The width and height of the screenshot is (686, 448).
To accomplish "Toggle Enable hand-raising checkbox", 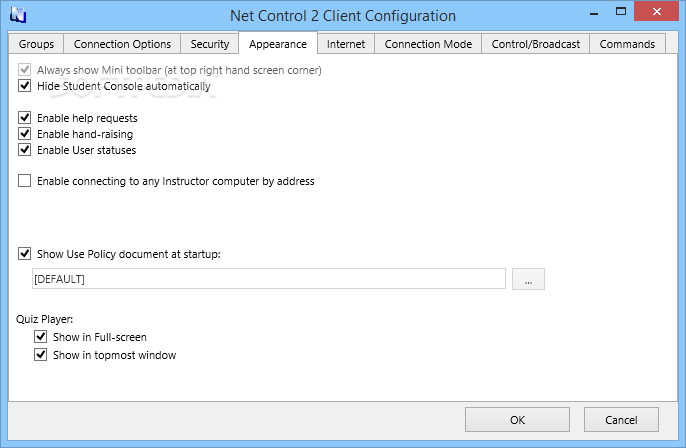I will coord(24,134).
